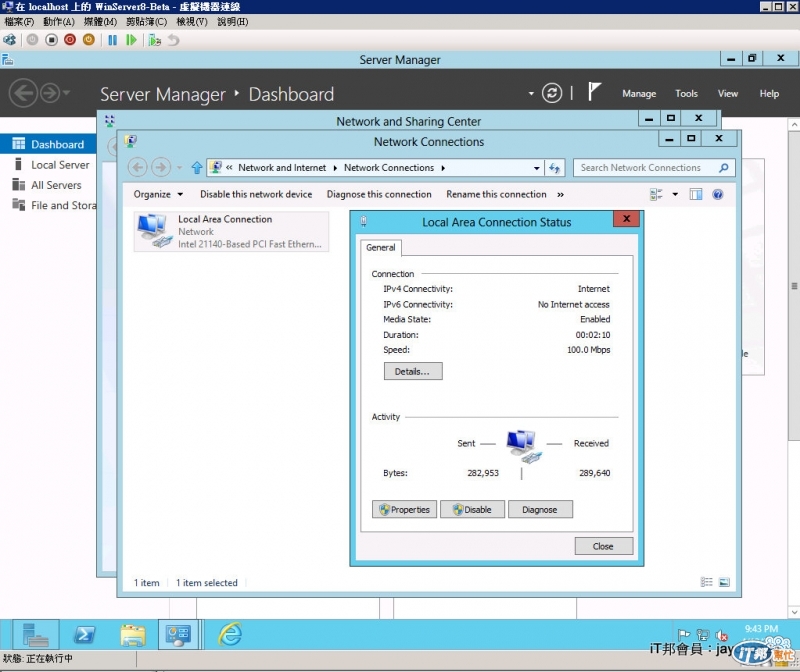Click the address bar refresh button

tap(555, 168)
